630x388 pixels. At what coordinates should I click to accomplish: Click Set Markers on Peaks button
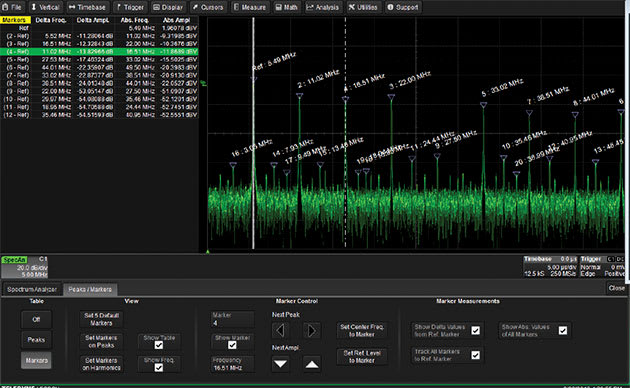[101, 341]
